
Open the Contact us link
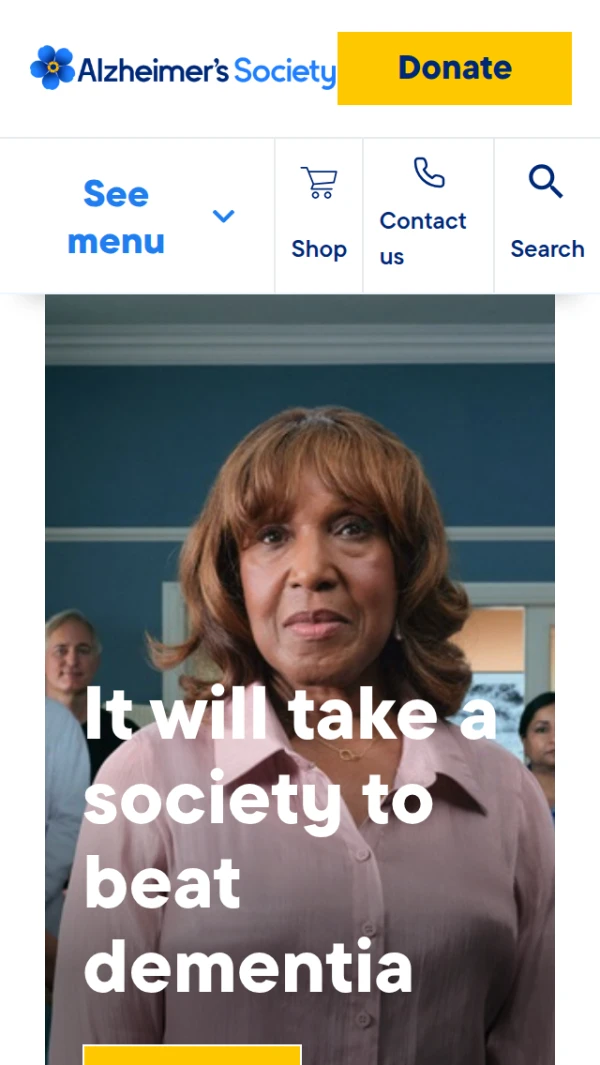coord(423,238)
